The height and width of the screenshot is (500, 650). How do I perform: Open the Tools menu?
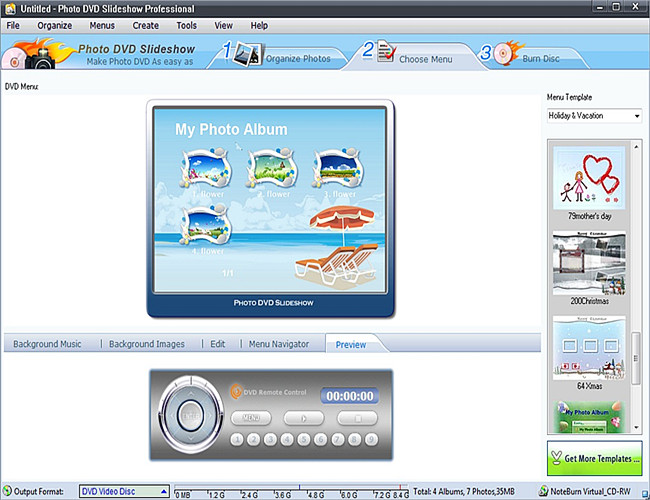coord(187,26)
